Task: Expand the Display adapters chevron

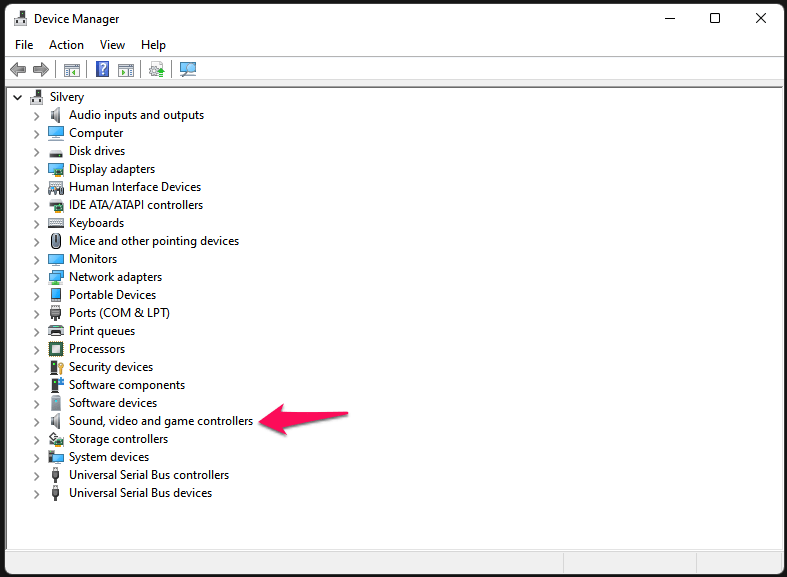Action: click(36, 170)
